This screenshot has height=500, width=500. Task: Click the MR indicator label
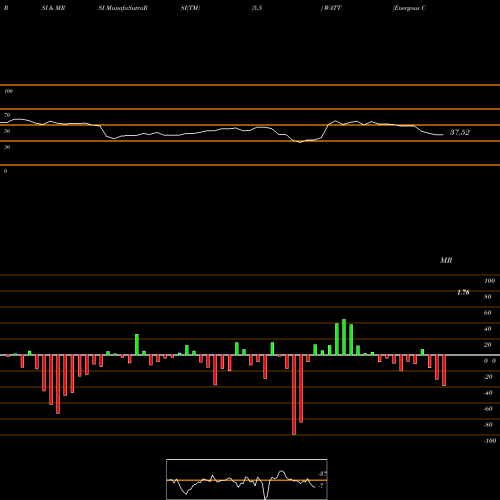[446, 260]
